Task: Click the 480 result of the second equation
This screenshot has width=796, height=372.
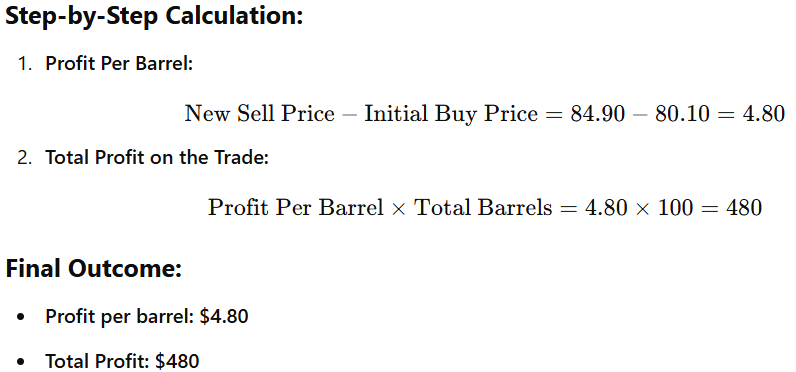Action: (744, 208)
